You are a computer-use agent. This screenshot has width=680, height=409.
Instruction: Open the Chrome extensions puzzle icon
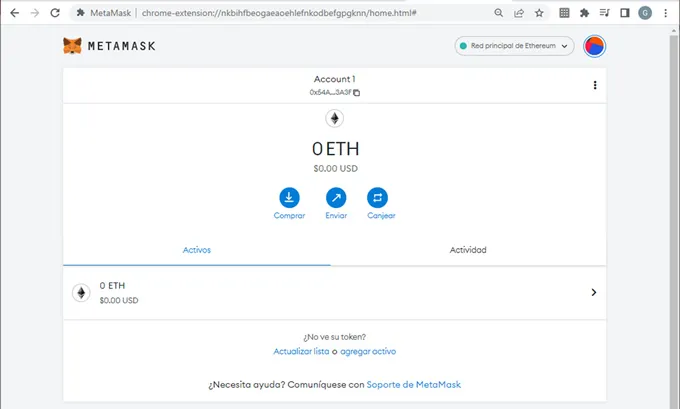pos(584,13)
